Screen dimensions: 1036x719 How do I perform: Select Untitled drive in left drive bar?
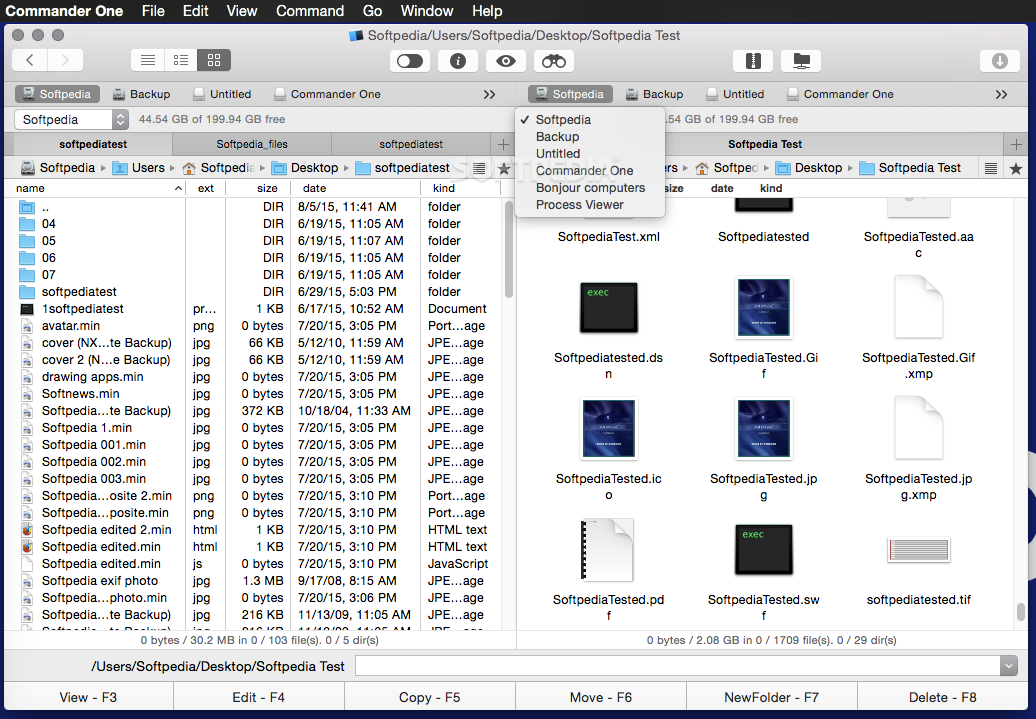click(x=222, y=94)
